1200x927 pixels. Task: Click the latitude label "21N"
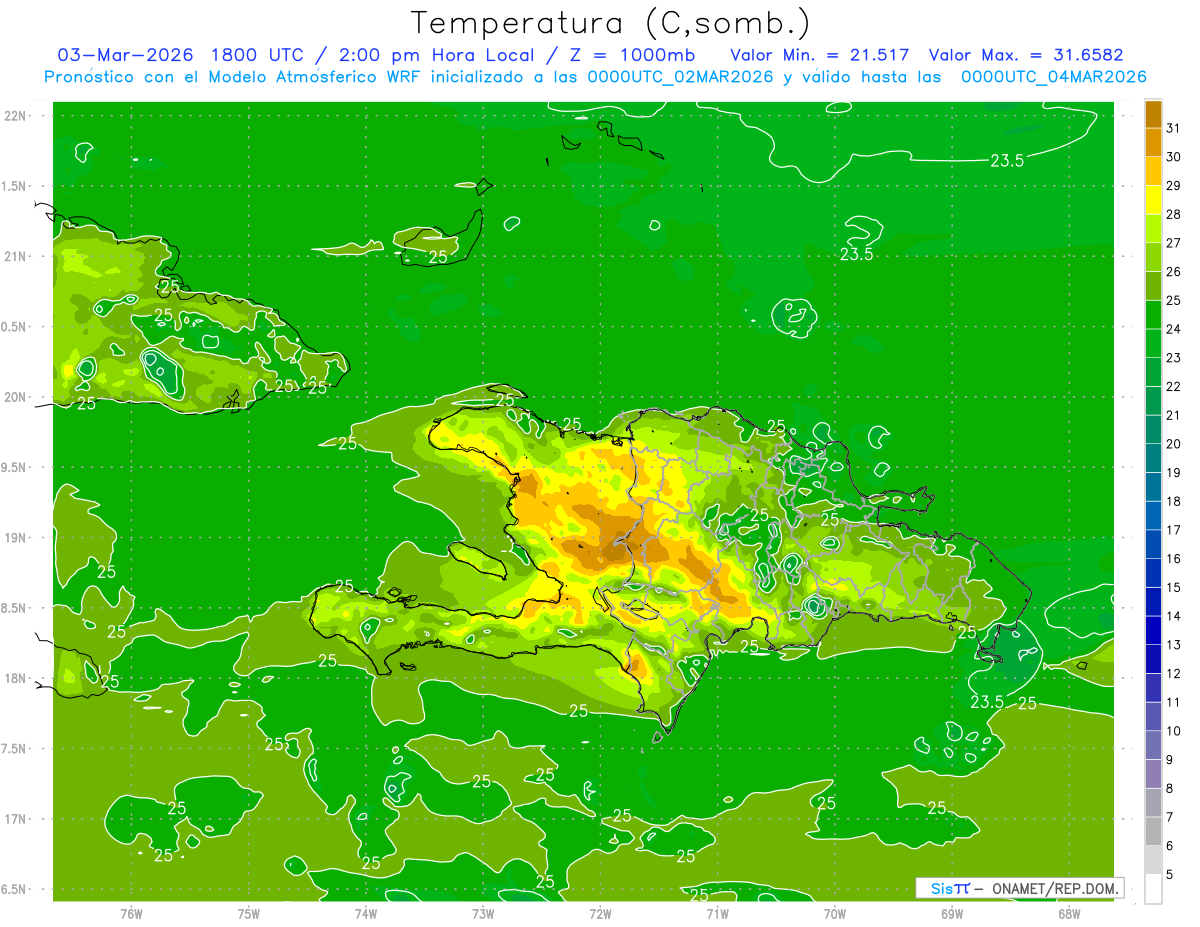coord(15,256)
